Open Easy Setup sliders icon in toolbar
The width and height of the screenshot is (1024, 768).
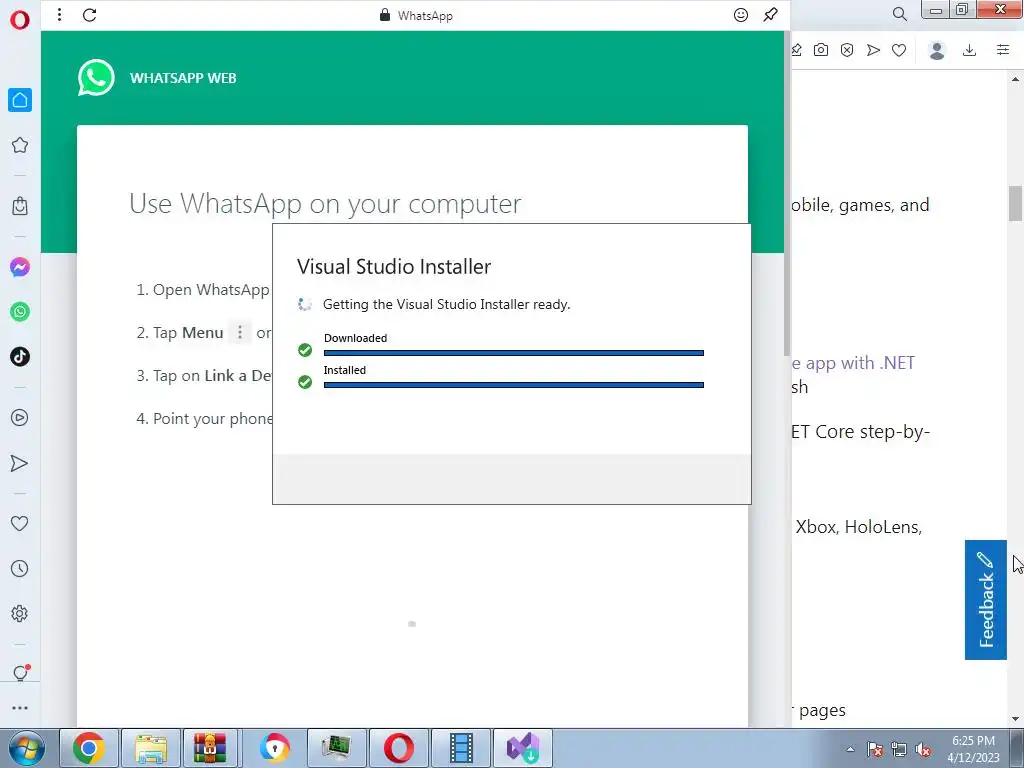click(1003, 50)
